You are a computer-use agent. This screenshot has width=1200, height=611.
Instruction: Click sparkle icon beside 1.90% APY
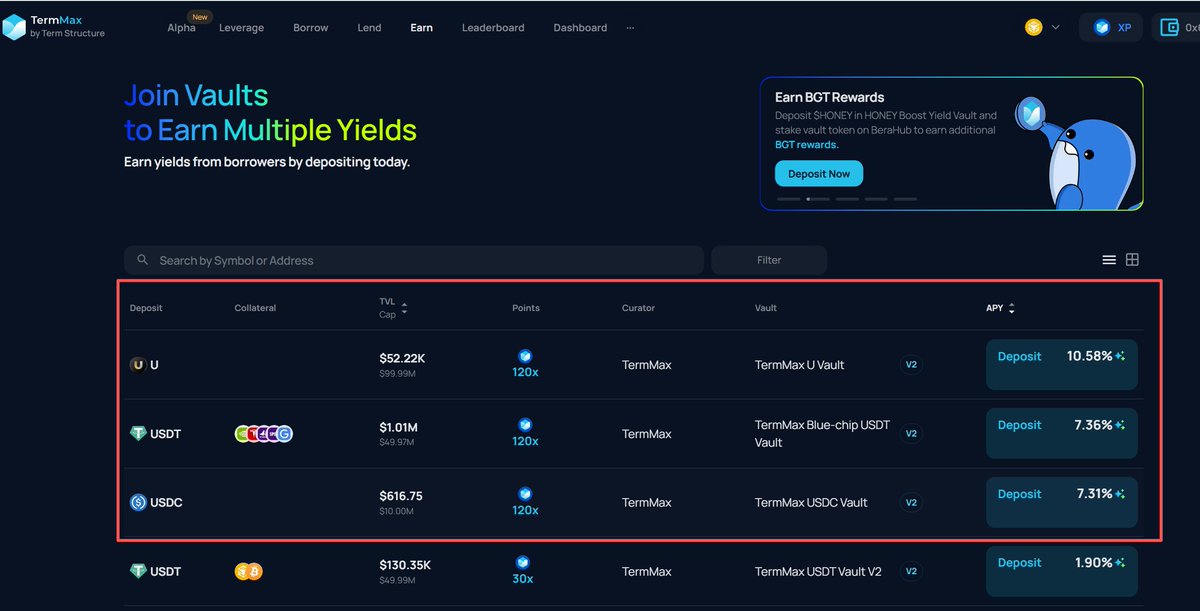(x=1120, y=563)
